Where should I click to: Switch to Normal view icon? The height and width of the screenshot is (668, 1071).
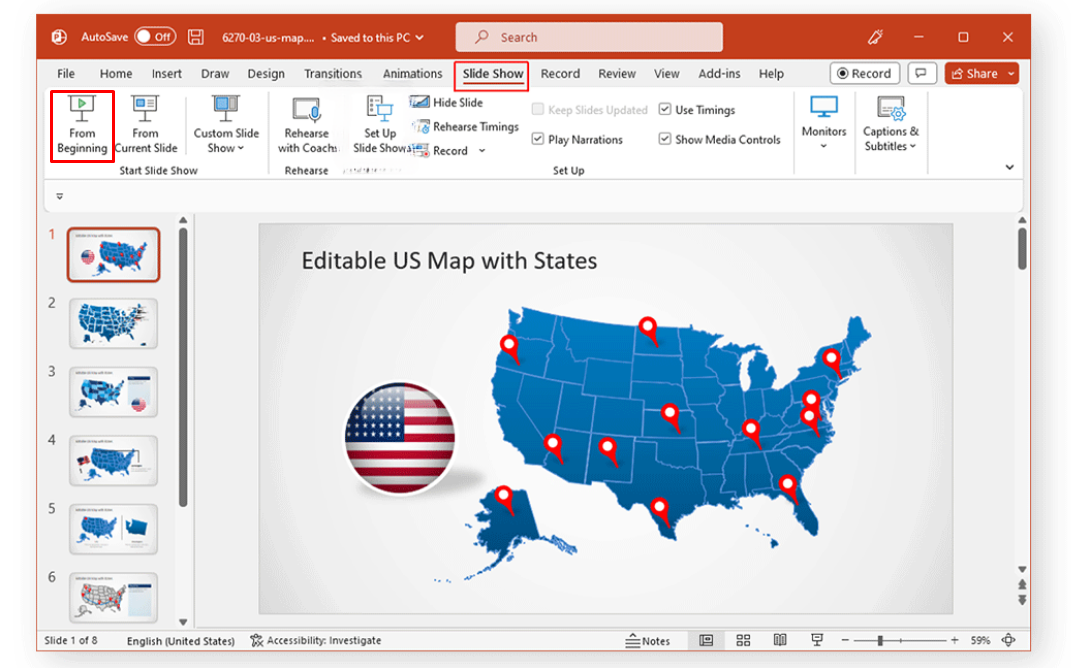(x=706, y=641)
